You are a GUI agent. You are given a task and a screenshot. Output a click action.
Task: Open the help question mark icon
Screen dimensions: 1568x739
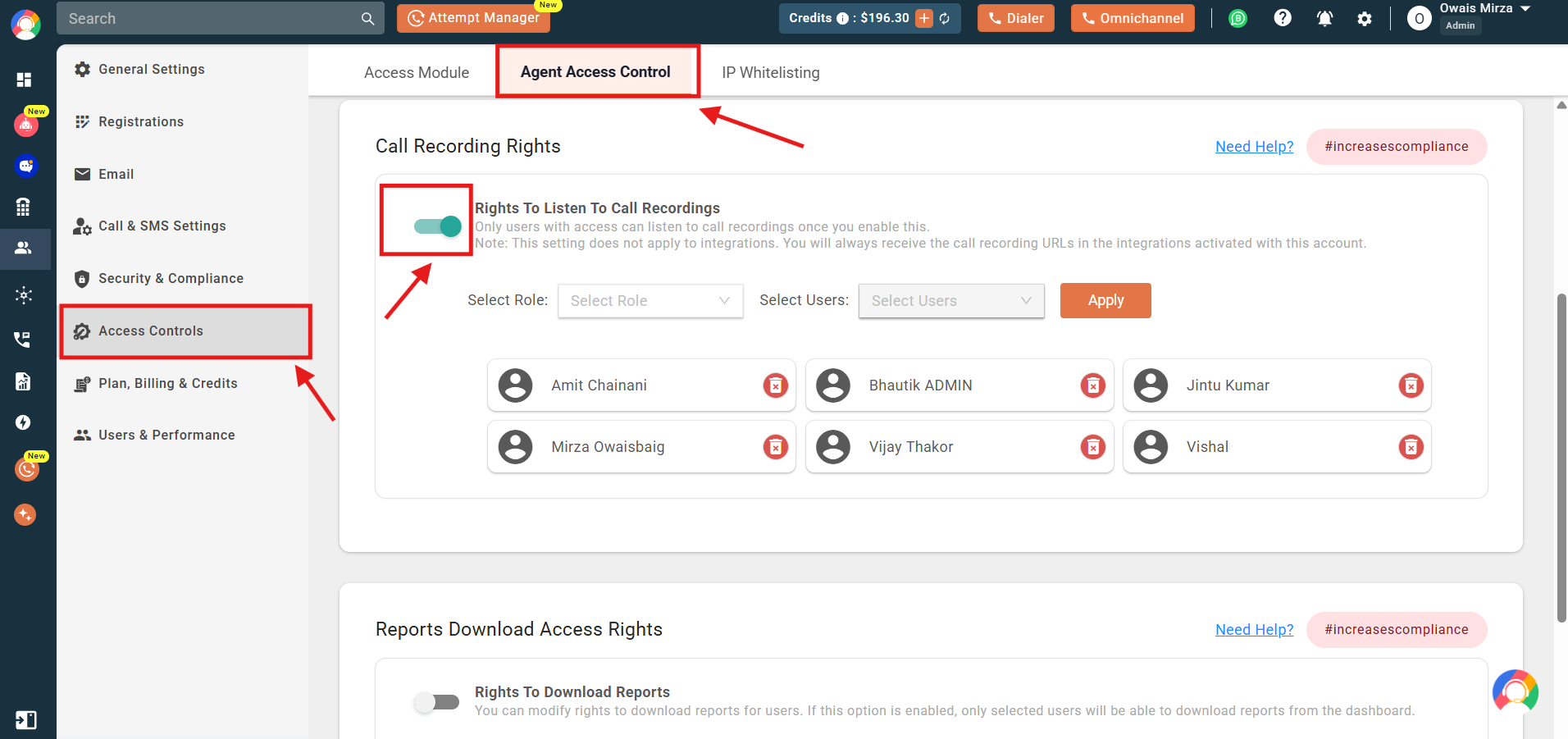1283,18
